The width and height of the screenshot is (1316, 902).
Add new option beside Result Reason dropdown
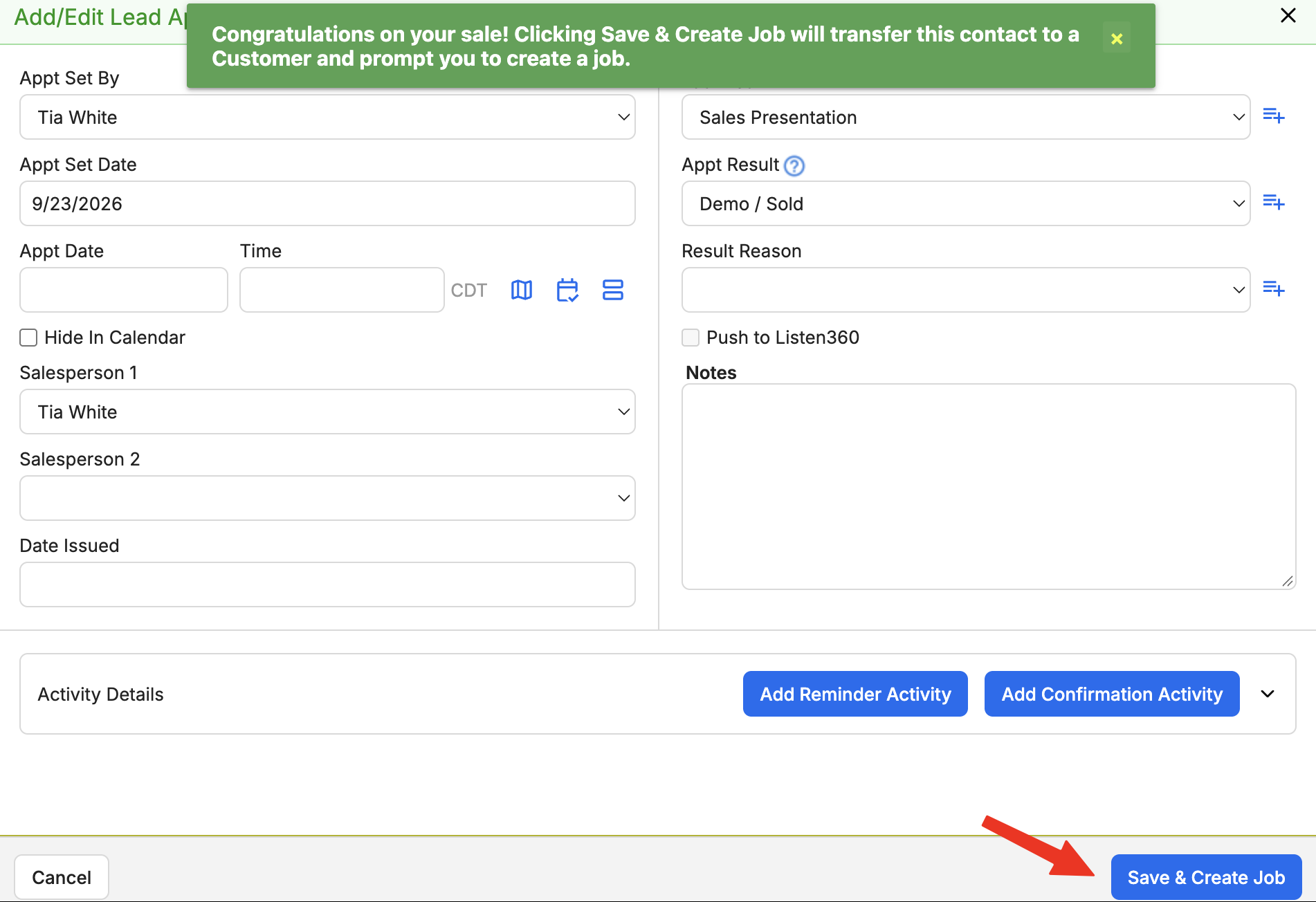[x=1273, y=288]
